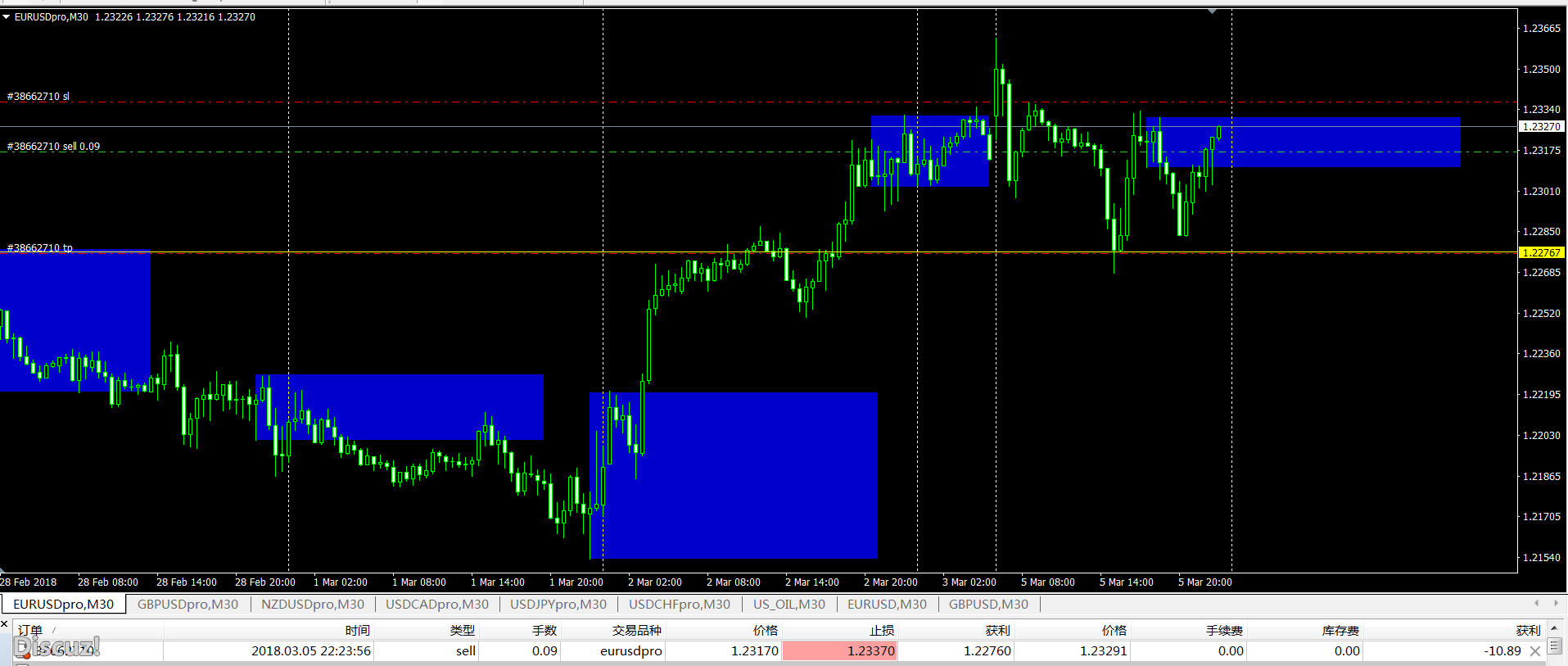Click the 价格 header left of 手续费
The height and width of the screenshot is (666, 1568).
point(1073,630)
